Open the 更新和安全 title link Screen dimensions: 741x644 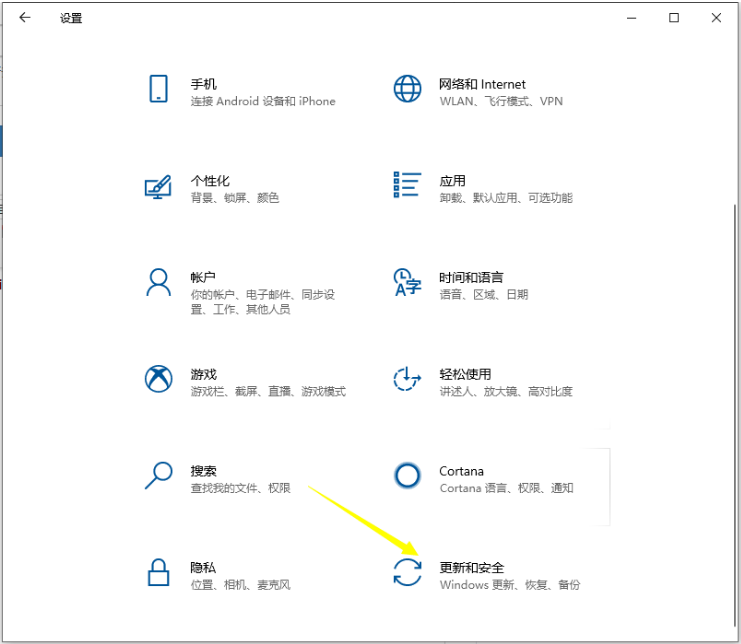(471, 567)
